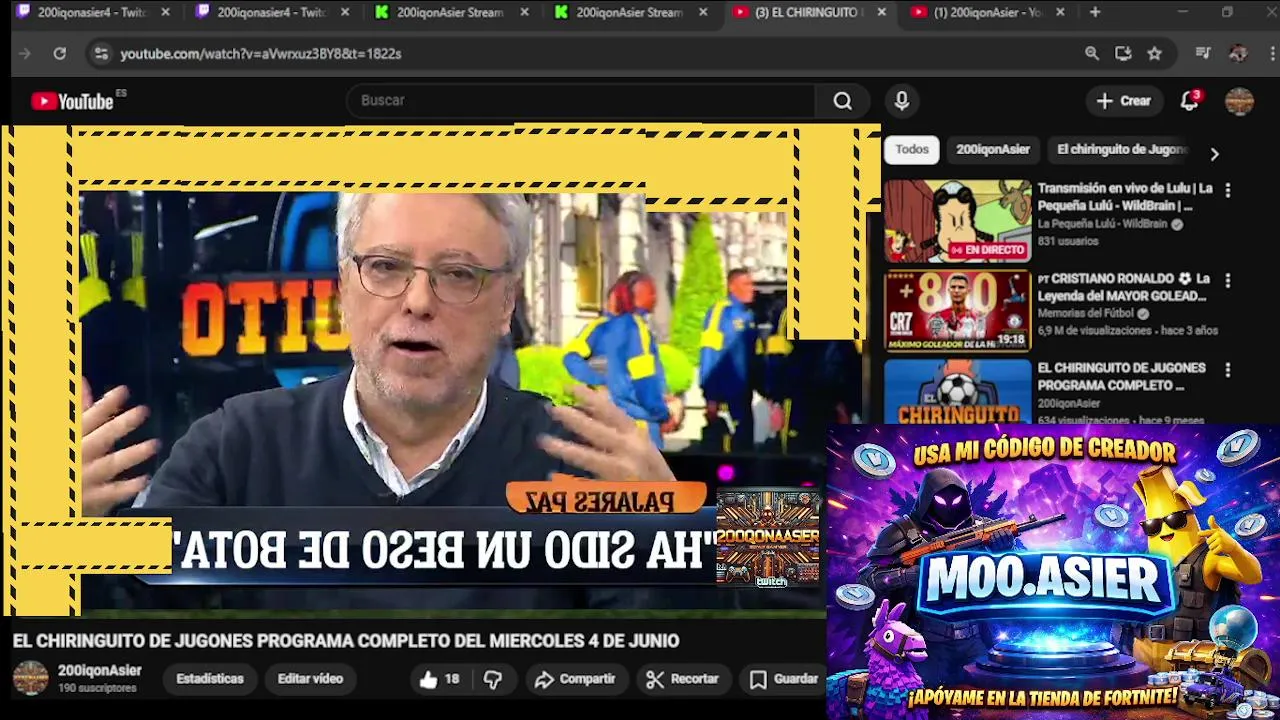Select the (3) EL CHIRINGUITO tab
The image size is (1280, 720).
pos(808,12)
